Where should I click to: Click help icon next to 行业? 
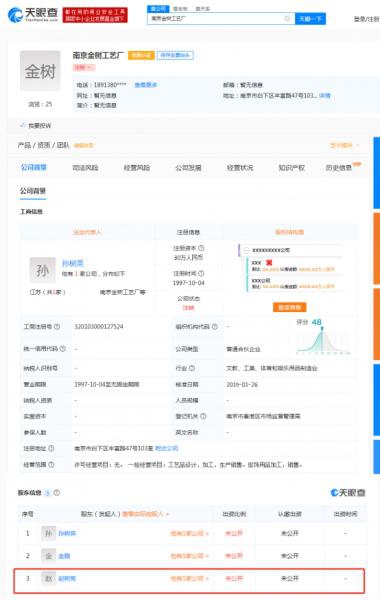(192, 368)
